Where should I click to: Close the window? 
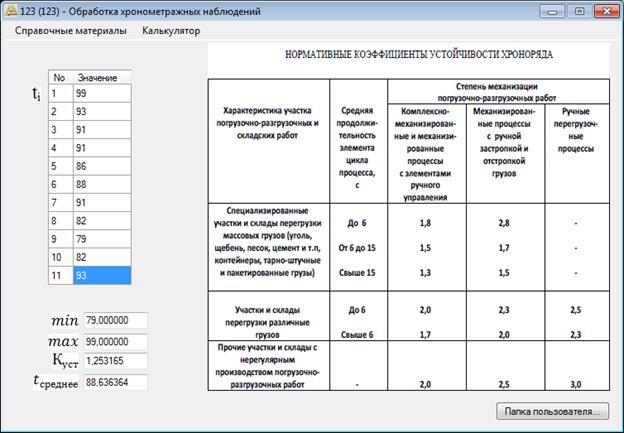[x=606, y=11]
